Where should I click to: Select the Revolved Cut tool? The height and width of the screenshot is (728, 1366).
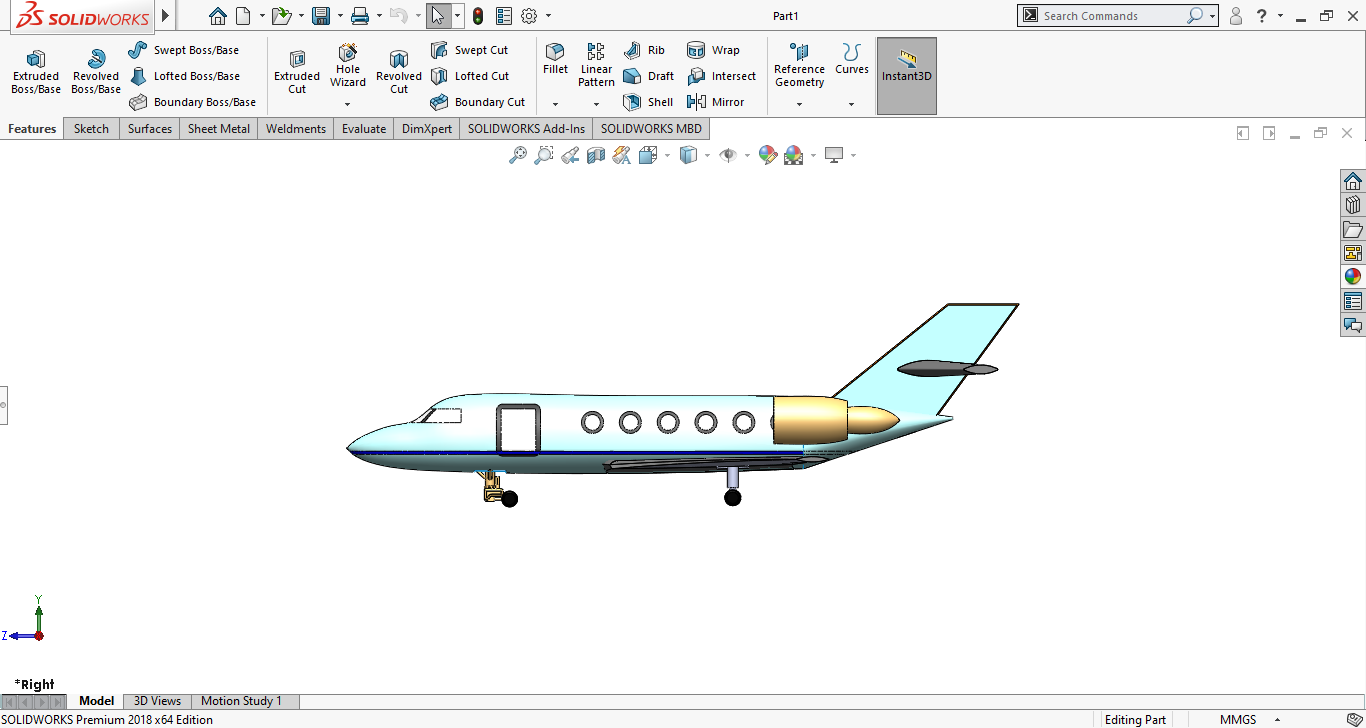point(399,73)
